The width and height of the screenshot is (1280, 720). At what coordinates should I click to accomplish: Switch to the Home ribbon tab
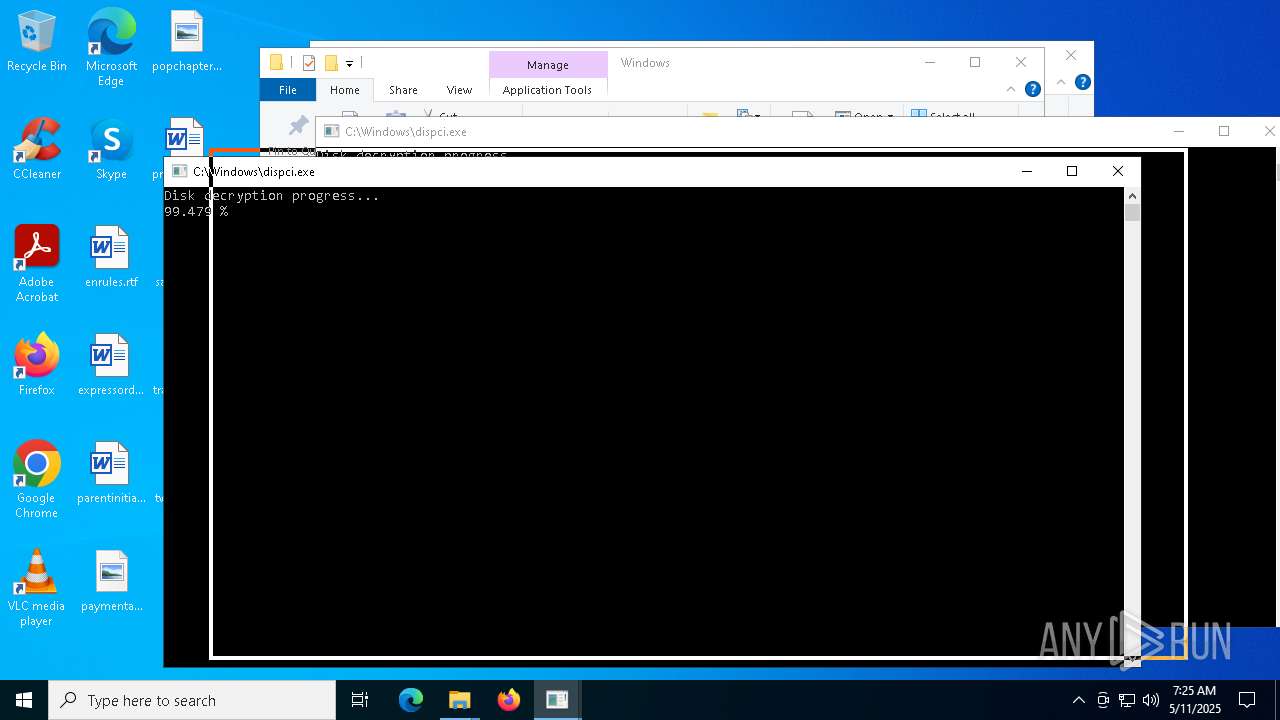(345, 90)
